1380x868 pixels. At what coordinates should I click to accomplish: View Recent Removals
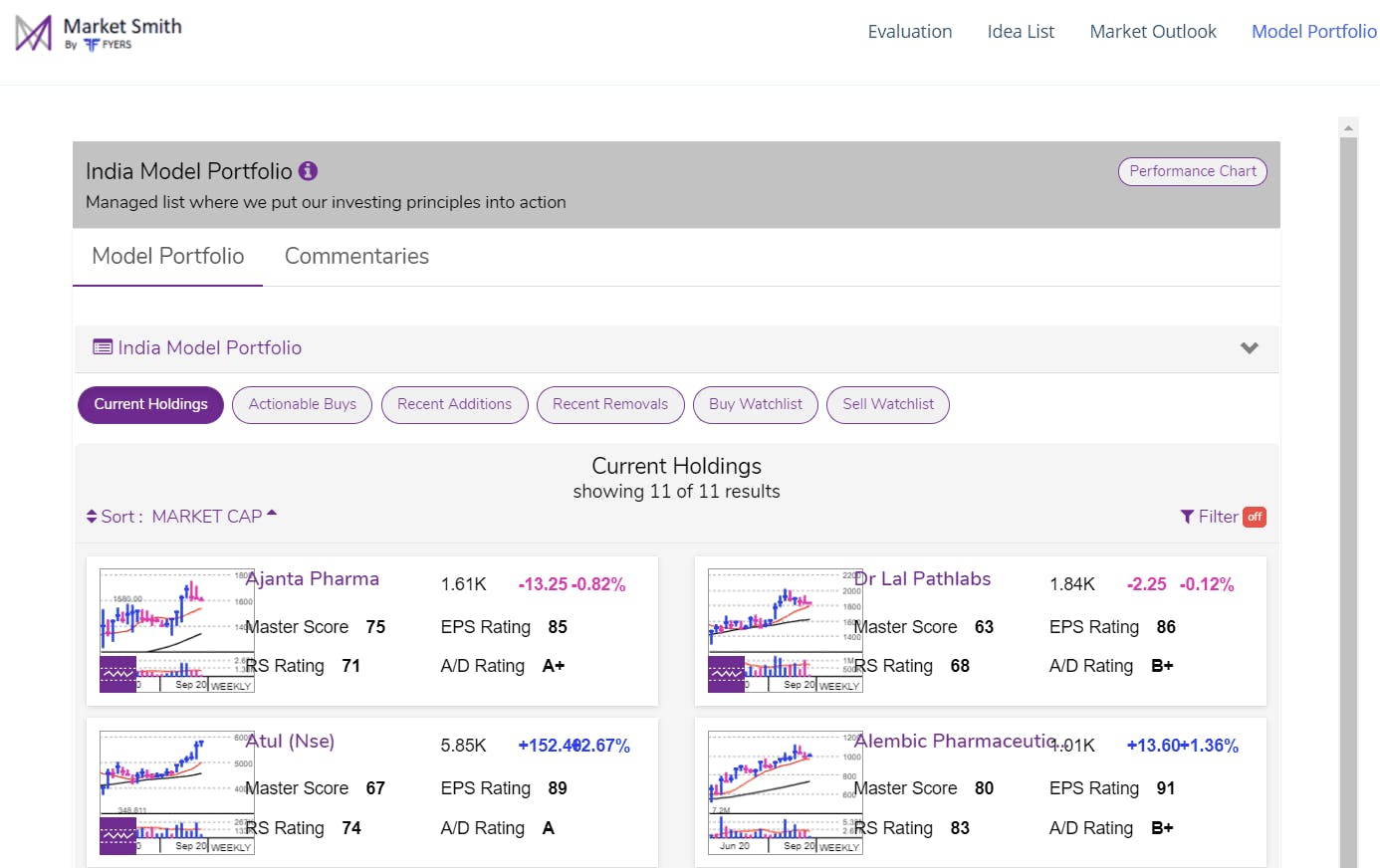(x=610, y=405)
